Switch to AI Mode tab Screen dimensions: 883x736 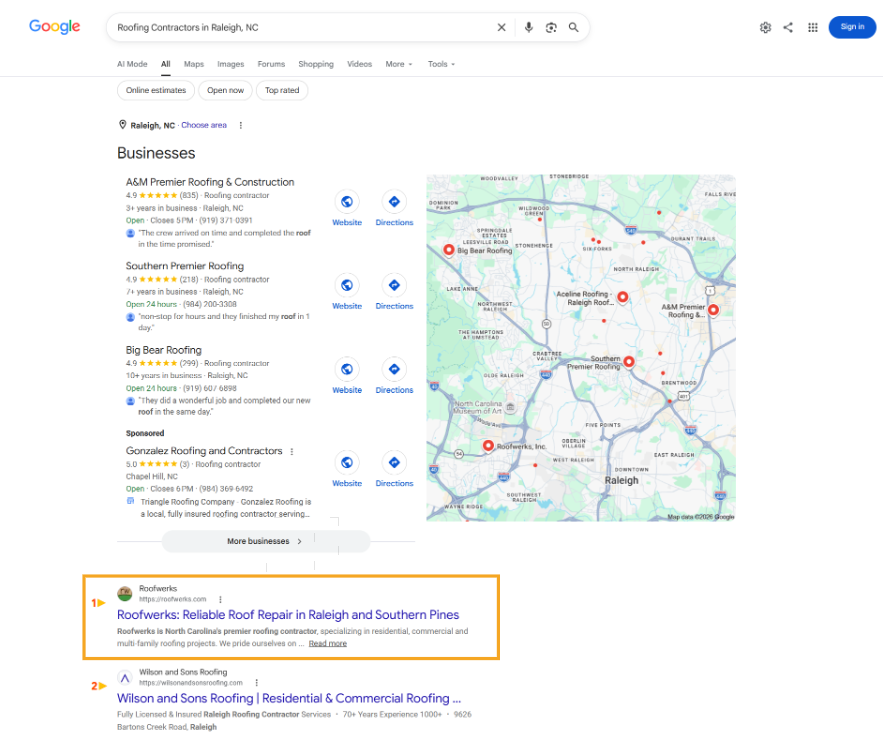(132, 64)
